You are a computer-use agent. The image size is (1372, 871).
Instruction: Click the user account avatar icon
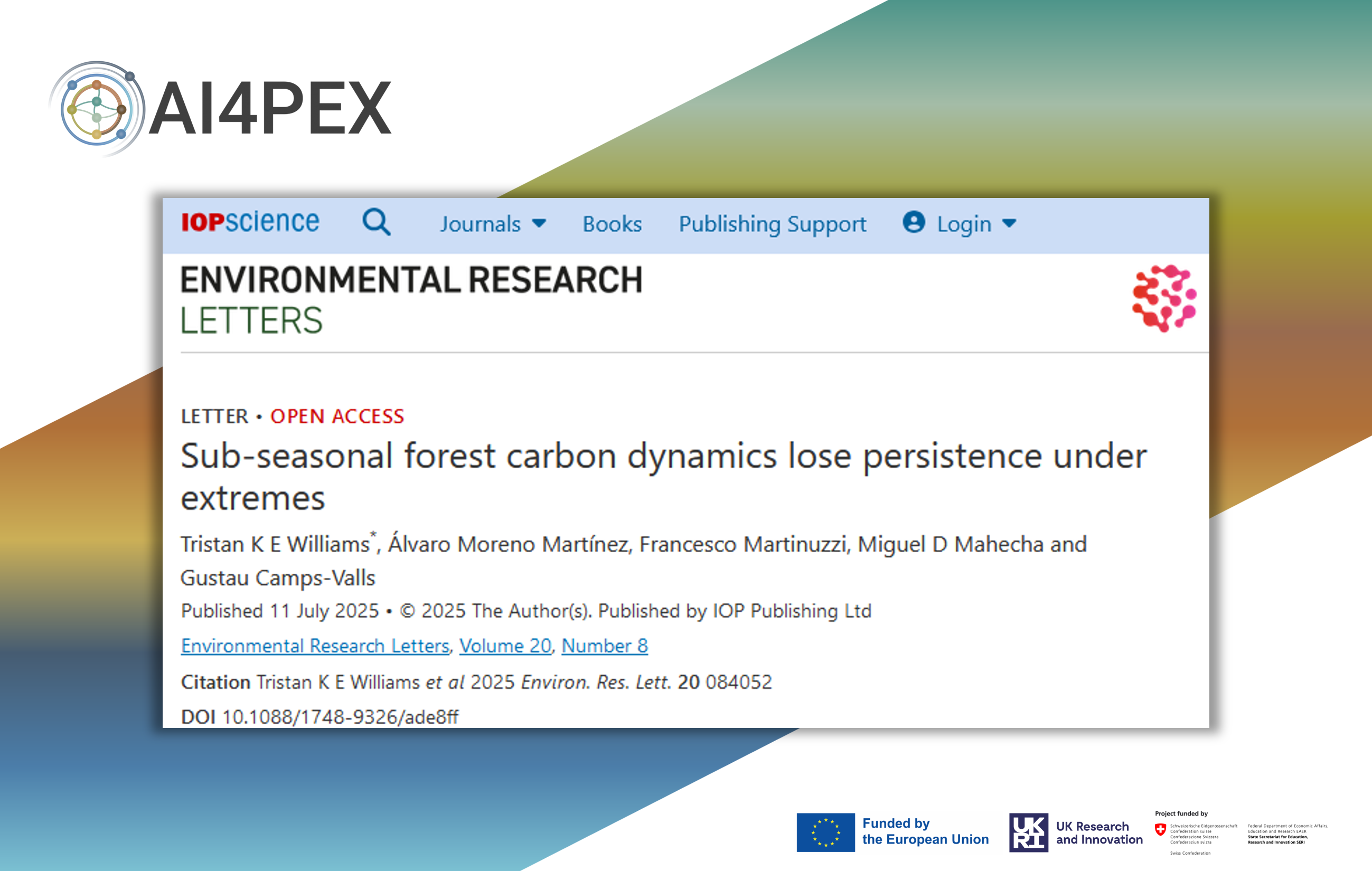pos(913,222)
